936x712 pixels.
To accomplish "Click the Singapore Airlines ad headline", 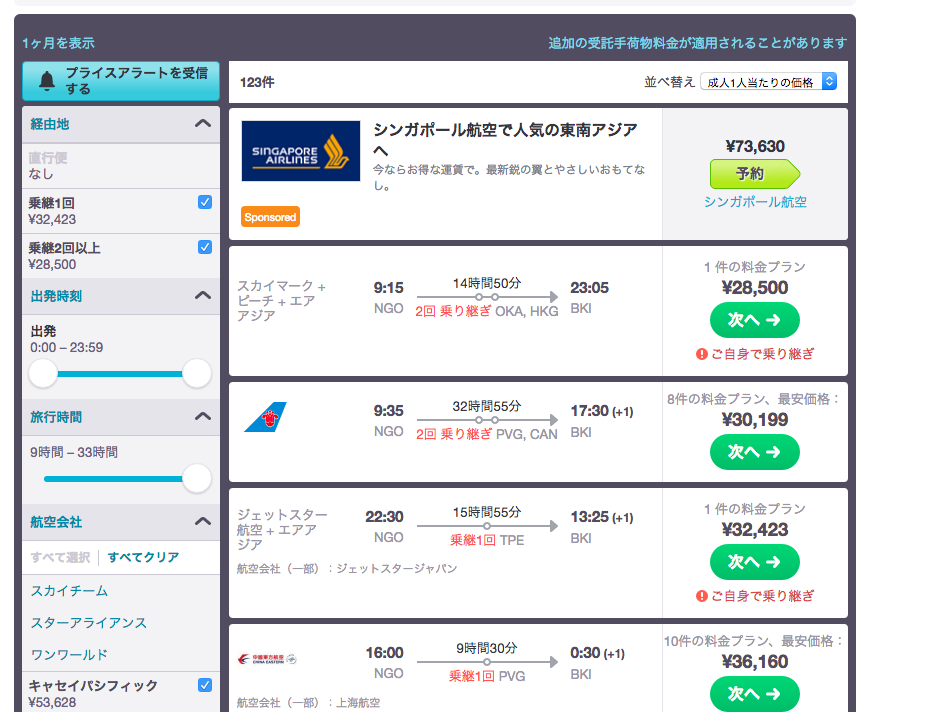I will pos(505,138).
